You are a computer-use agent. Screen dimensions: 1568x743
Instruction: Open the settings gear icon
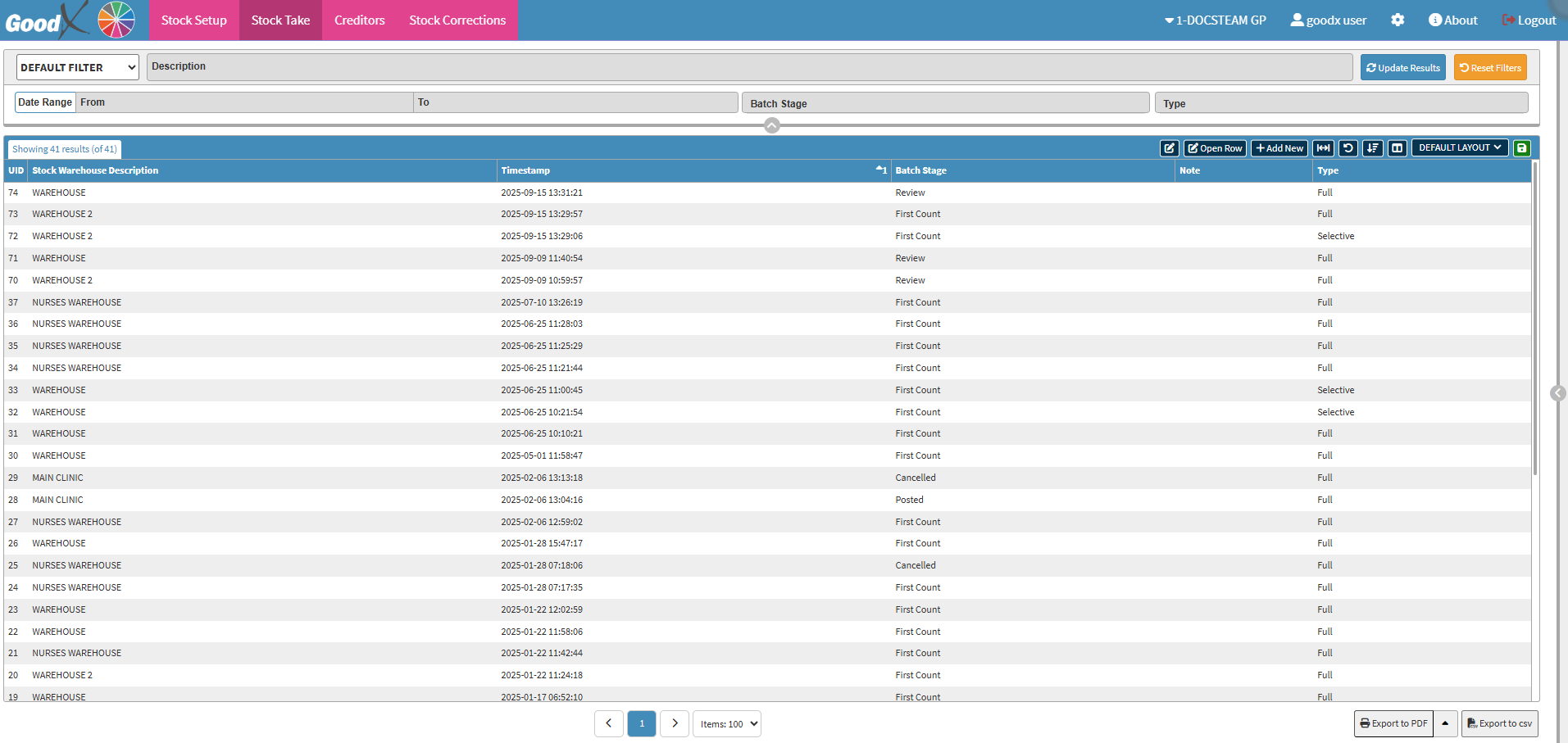(1398, 20)
